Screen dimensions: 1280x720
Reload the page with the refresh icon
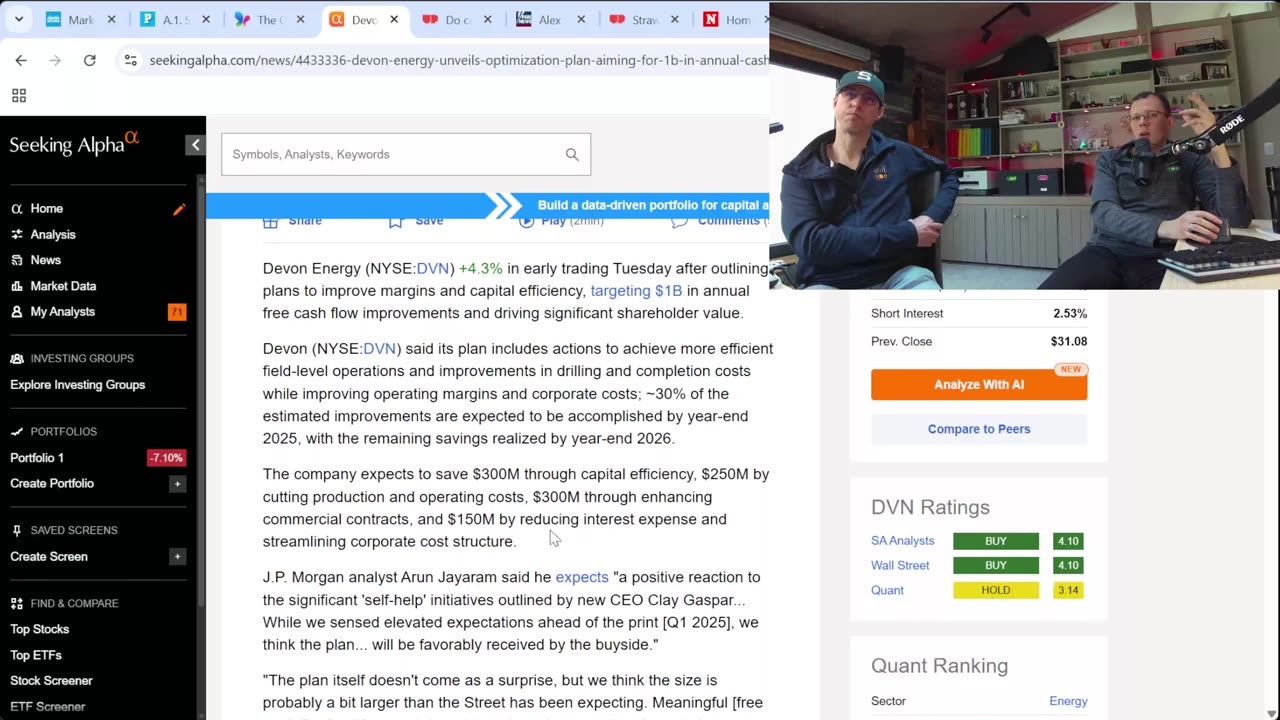point(89,60)
